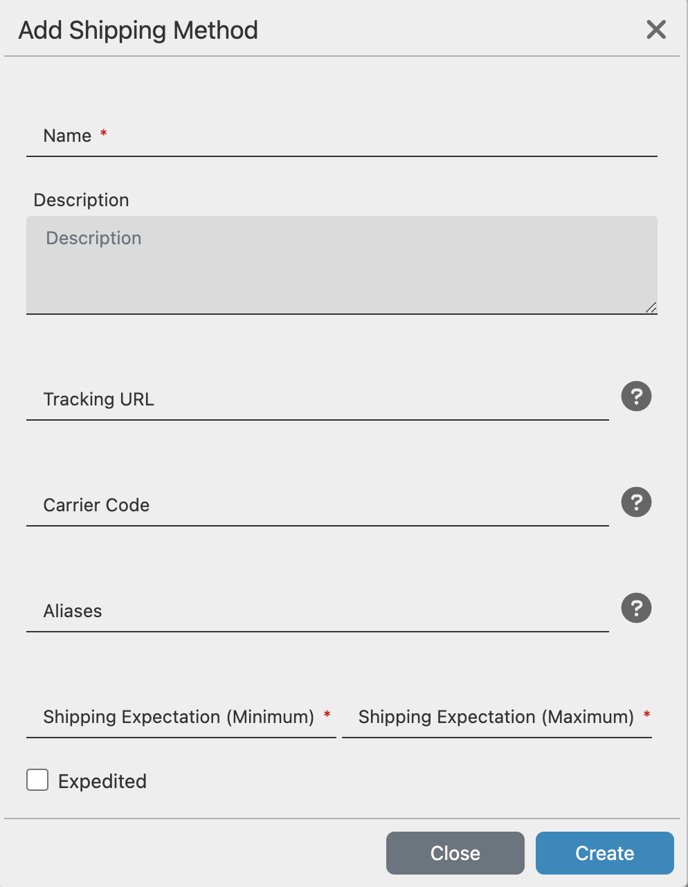
Task: Click the Create button
Action: pyautogui.click(x=605, y=853)
